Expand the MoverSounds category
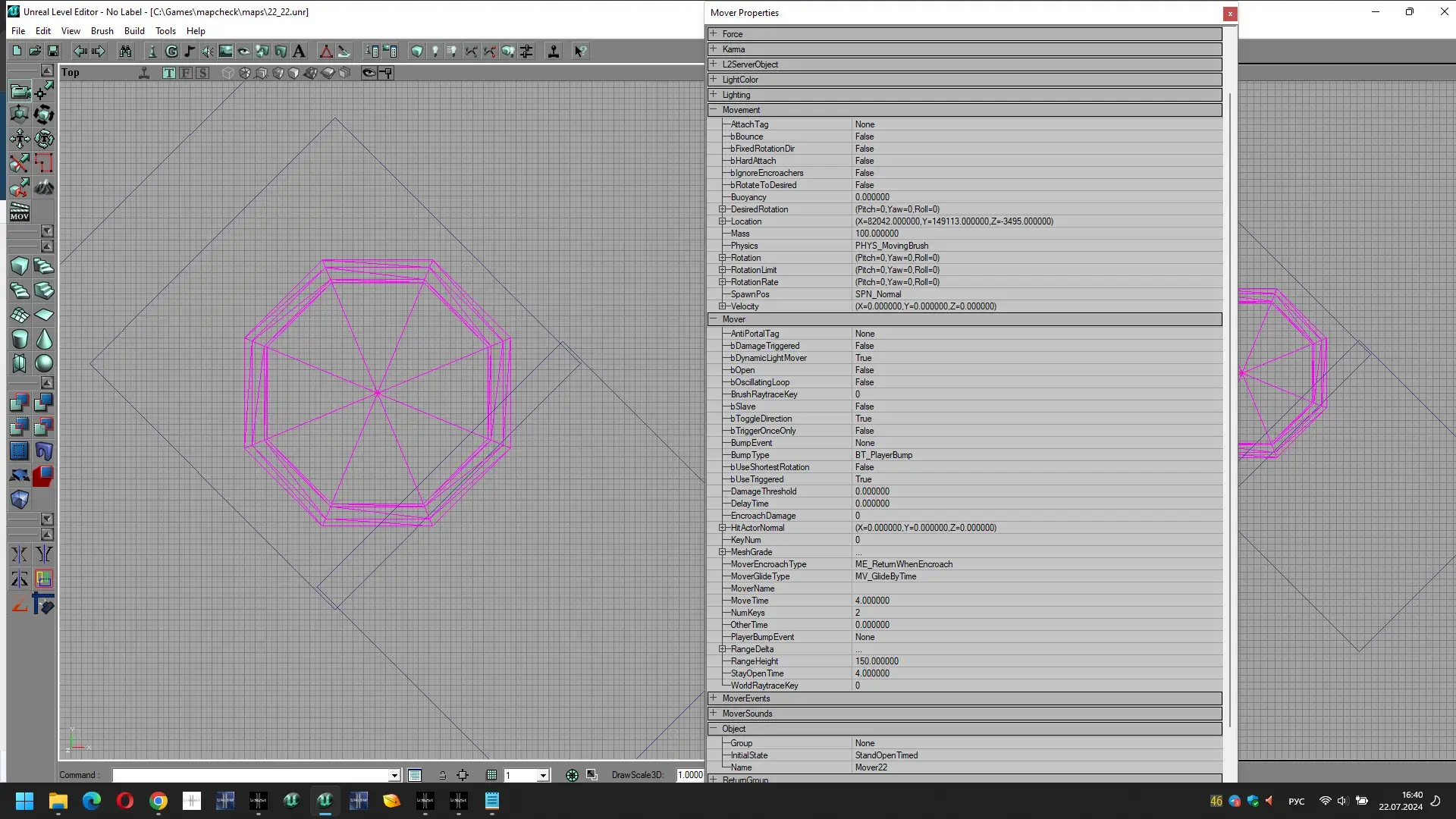This screenshot has width=1456, height=819. pyautogui.click(x=714, y=714)
